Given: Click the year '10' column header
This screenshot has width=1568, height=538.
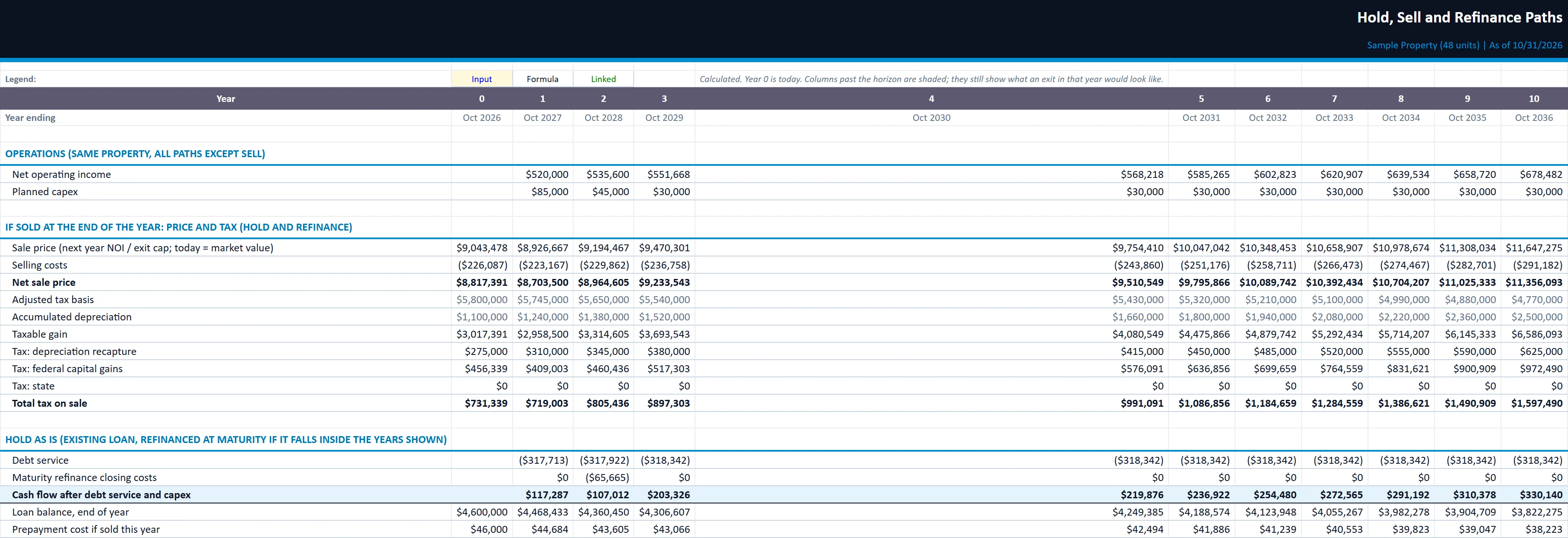Looking at the screenshot, I should [1534, 98].
